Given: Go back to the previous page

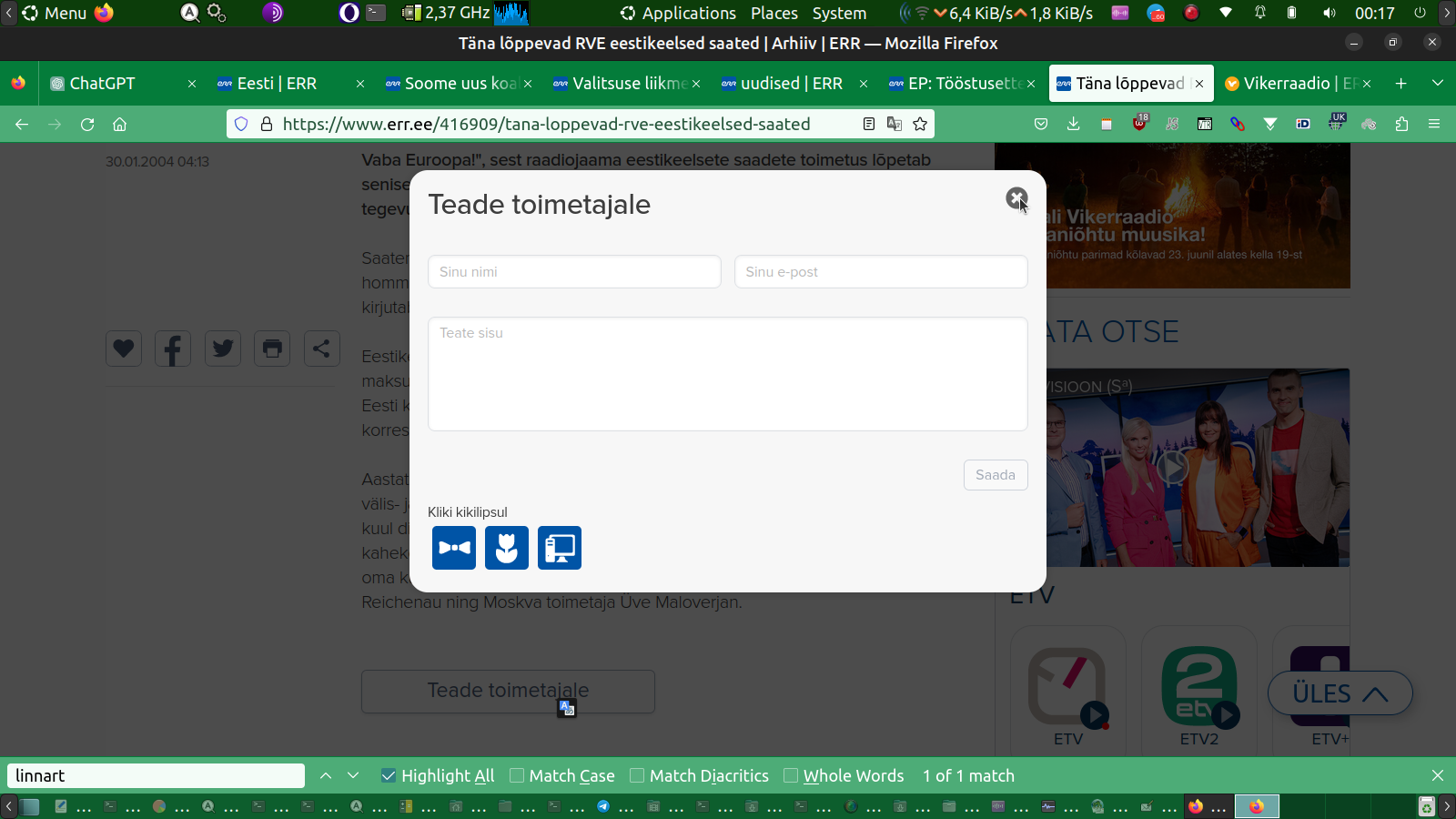Looking at the screenshot, I should (22, 124).
